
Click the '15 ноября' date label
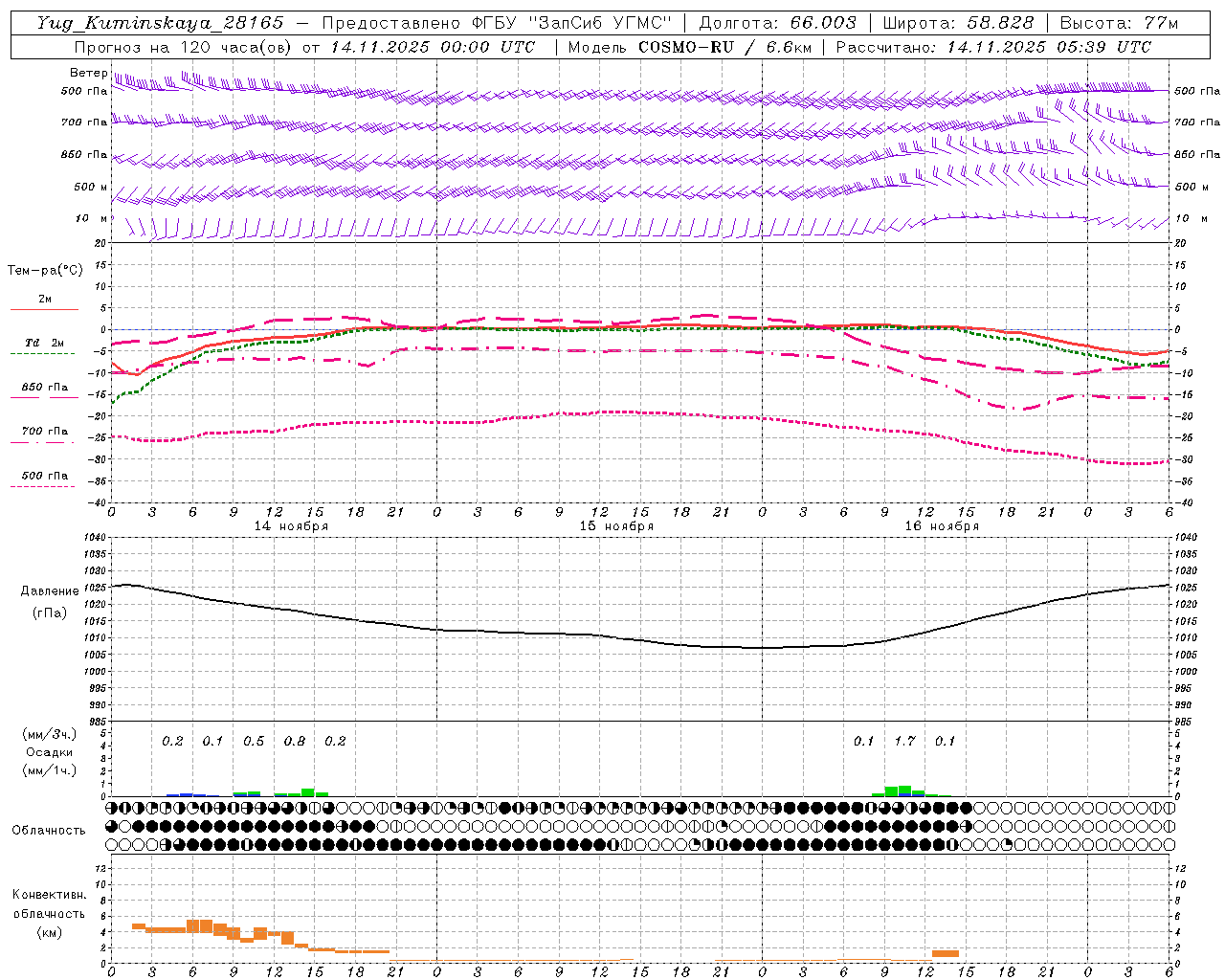point(616,526)
